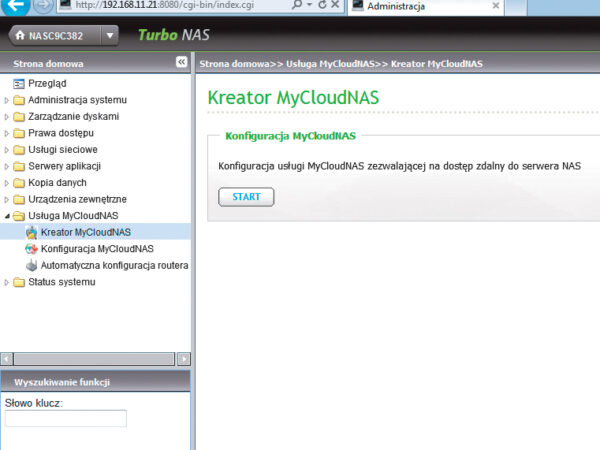Expand the Administracja systemu tree node
This screenshot has width=600, height=450.
tap(7, 100)
